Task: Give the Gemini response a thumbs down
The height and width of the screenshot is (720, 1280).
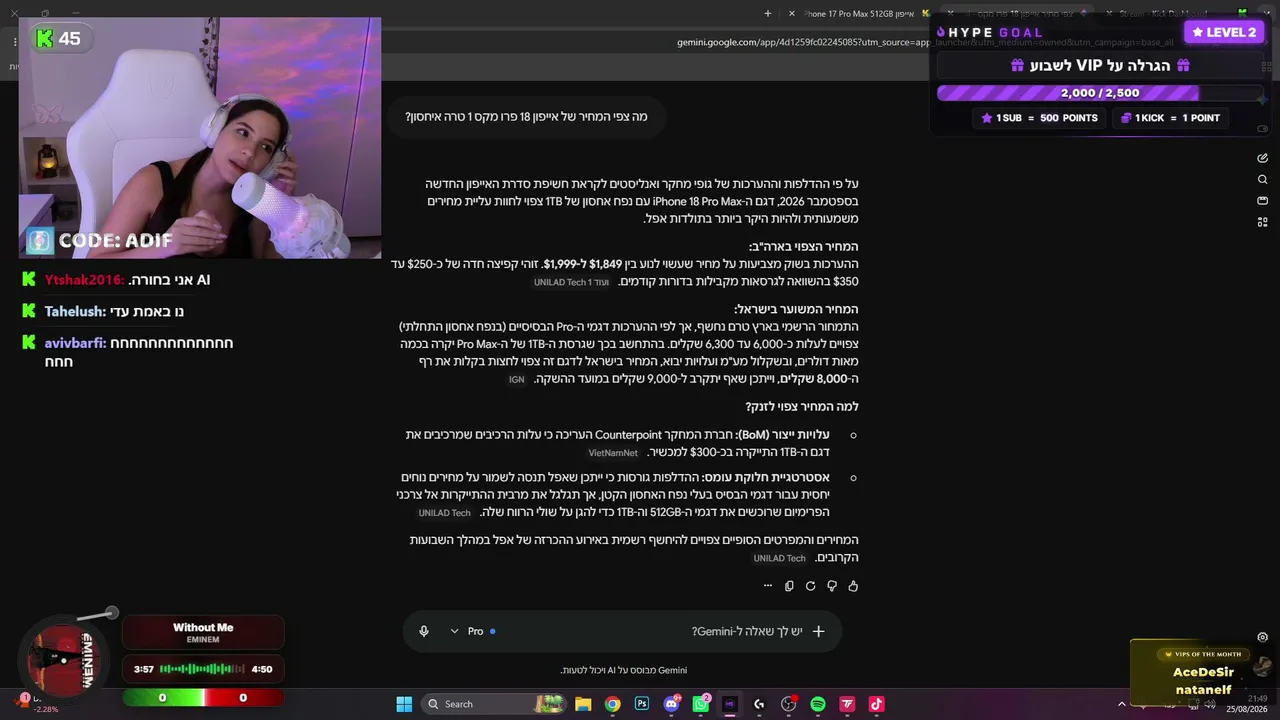Action: (x=832, y=586)
